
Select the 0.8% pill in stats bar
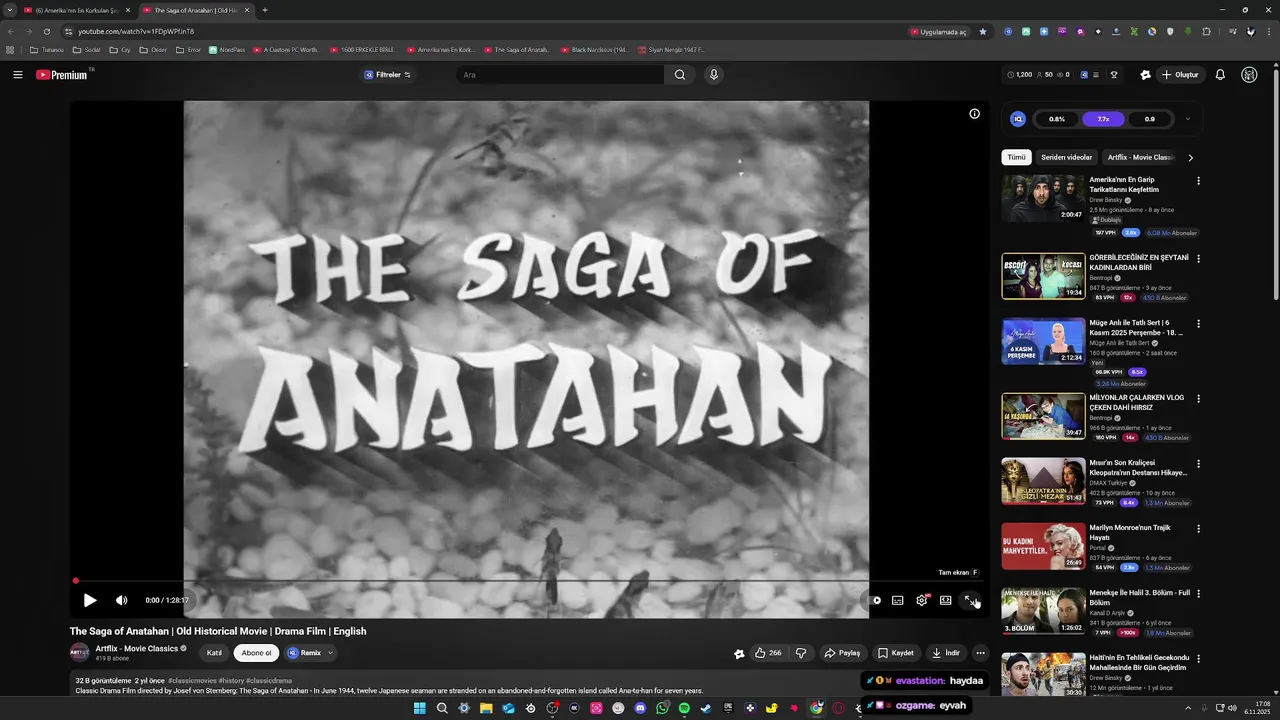[x=1057, y=119]
